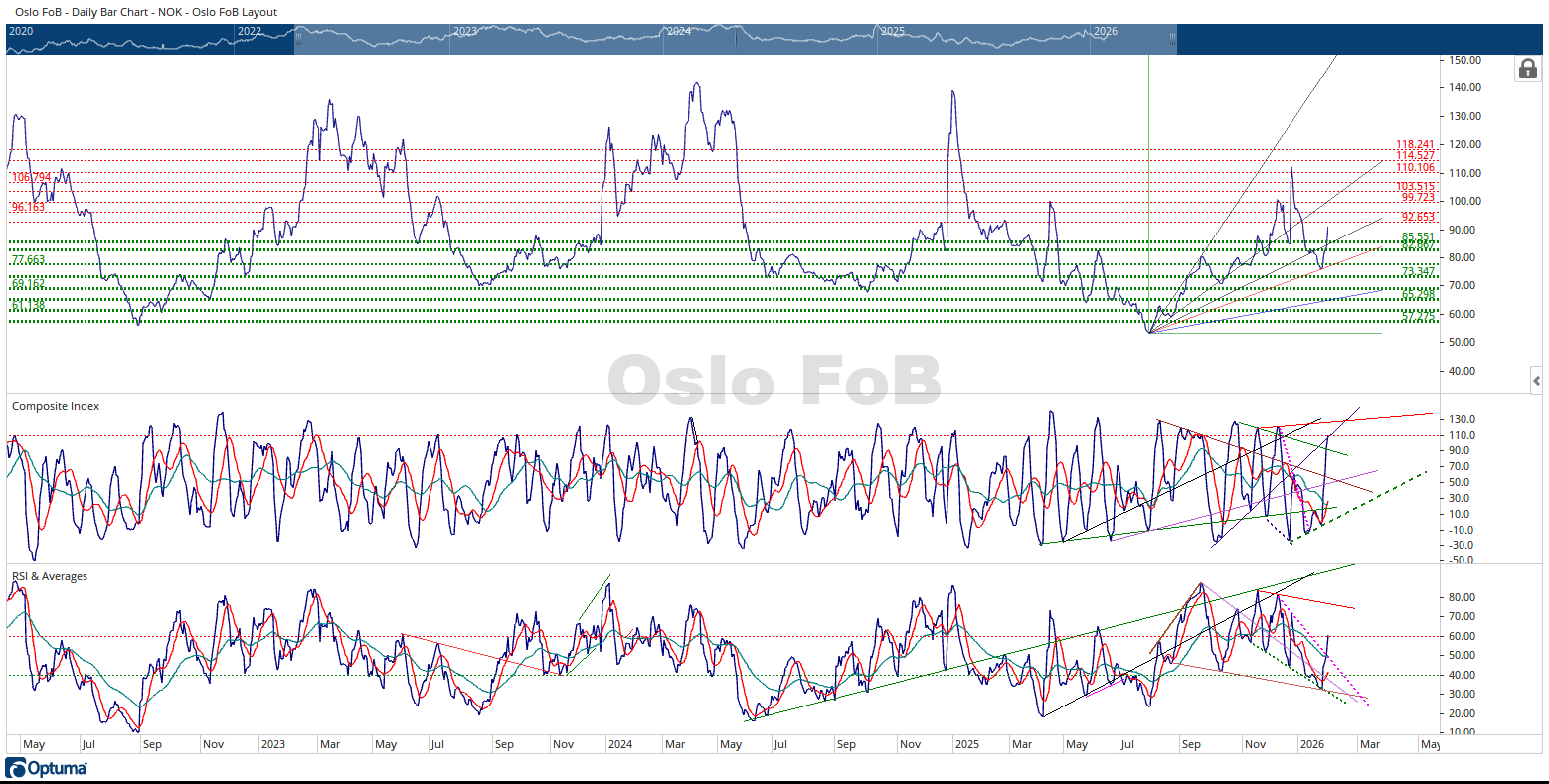Expand the collapsed right side panel arrow

point(1536,381)
